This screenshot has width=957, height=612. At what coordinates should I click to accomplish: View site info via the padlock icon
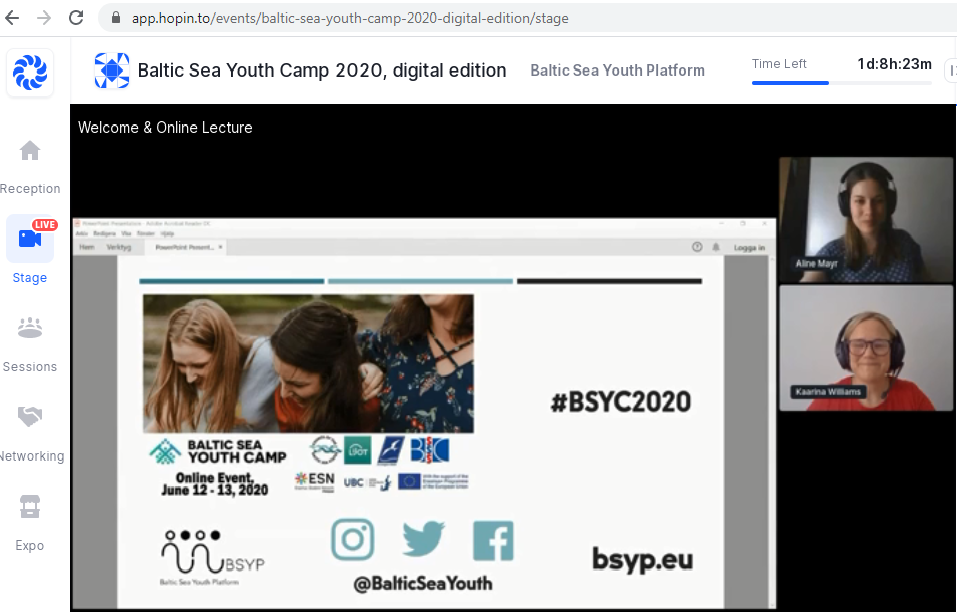(116, 18)
